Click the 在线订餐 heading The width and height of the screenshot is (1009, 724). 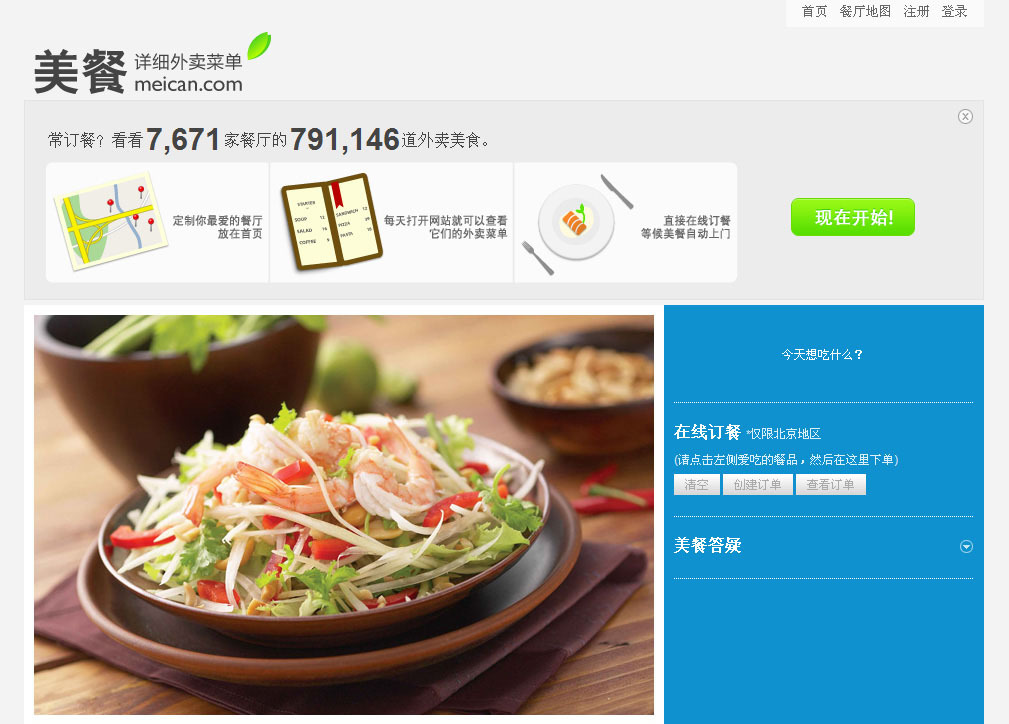pos(707,432)
